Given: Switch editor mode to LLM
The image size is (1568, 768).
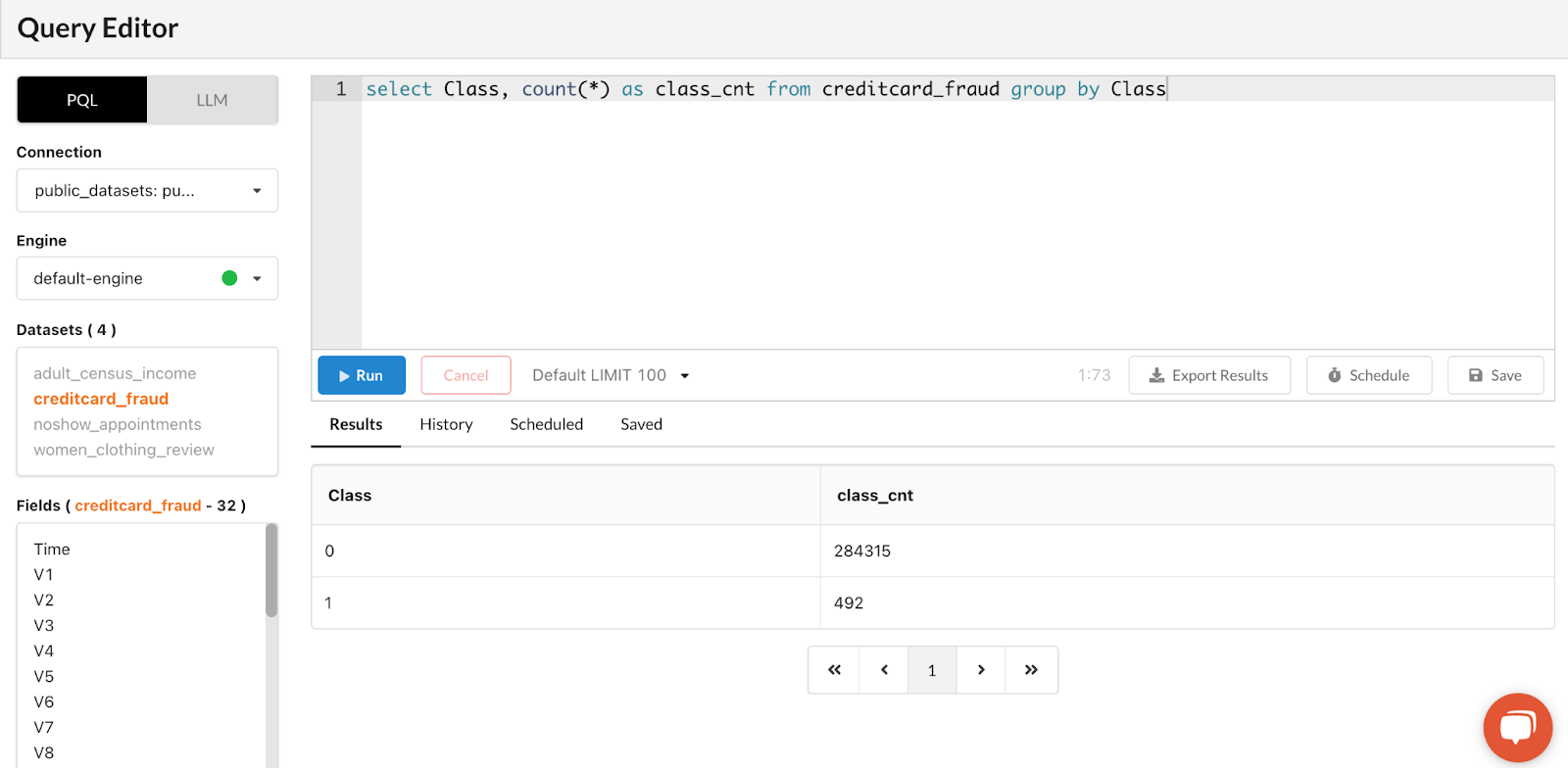Looking at the screenshot, I should [212, 100].
